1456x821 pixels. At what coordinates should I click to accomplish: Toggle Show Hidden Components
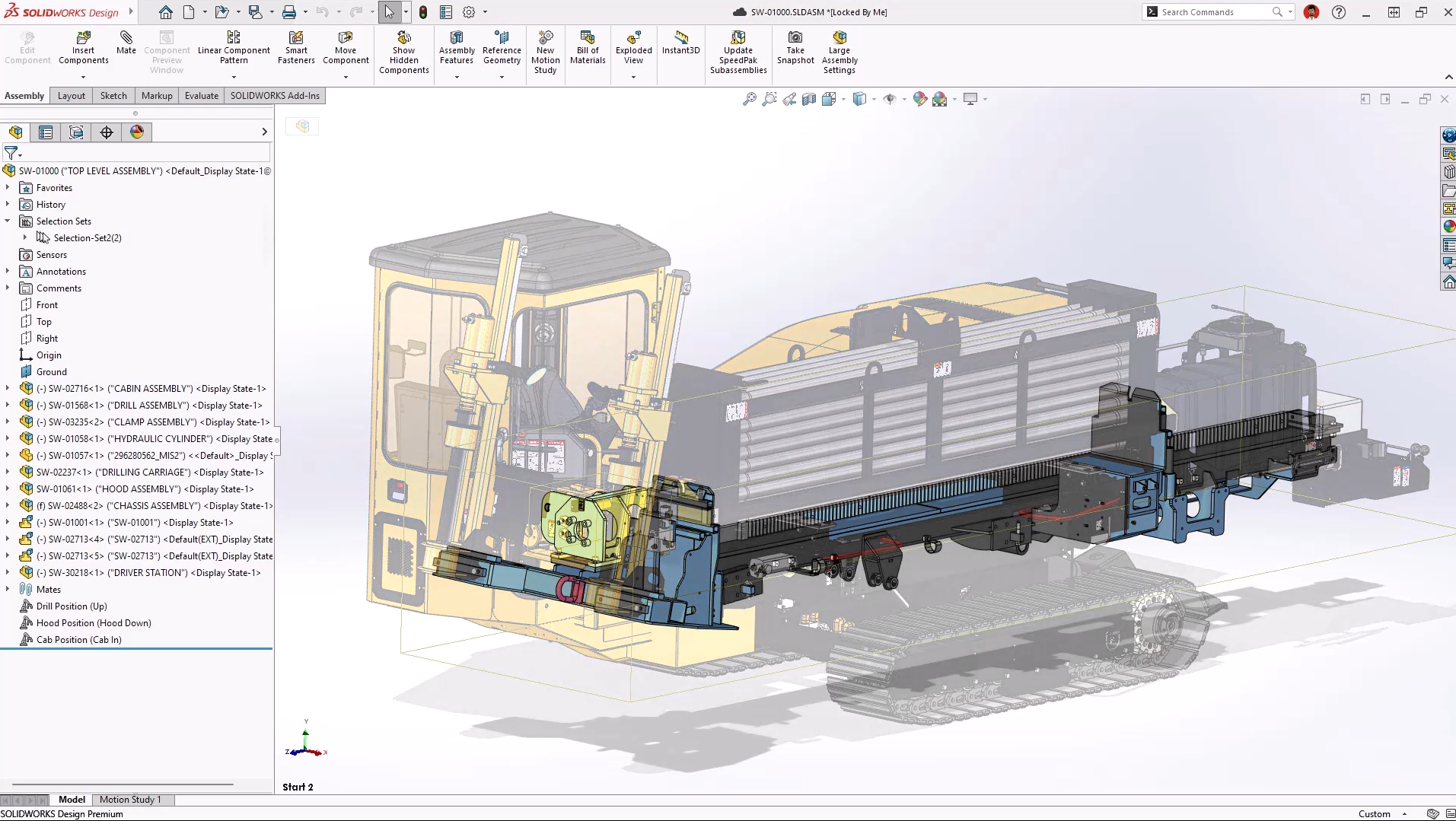pos(403,46)
